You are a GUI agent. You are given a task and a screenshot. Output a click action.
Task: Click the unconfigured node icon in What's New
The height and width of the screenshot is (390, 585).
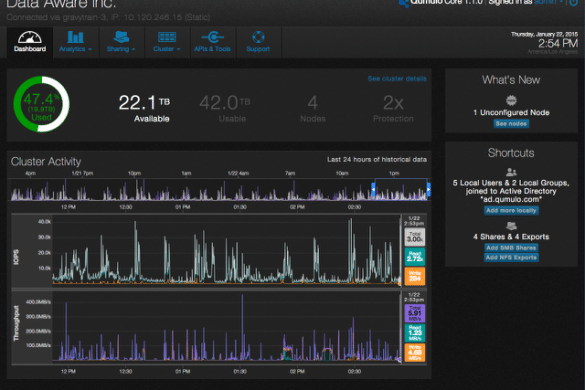coord(511,100)
